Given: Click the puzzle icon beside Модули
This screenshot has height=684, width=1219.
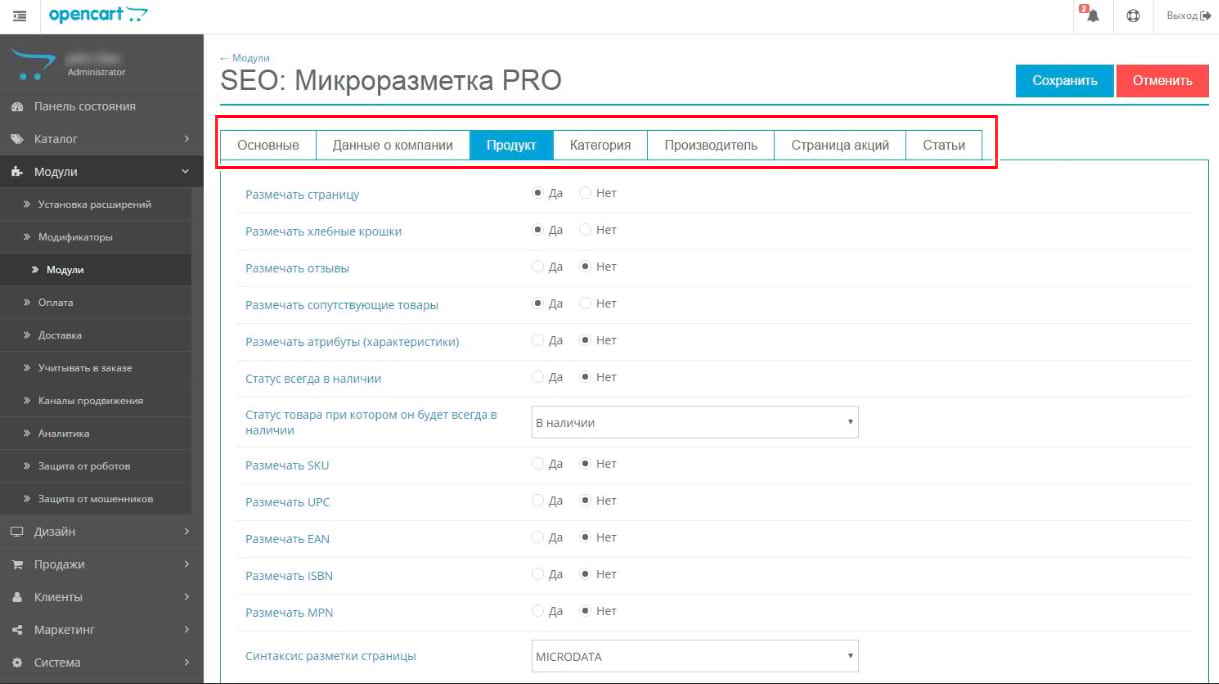Looking at the screenshot, I should tap(17, 172).
